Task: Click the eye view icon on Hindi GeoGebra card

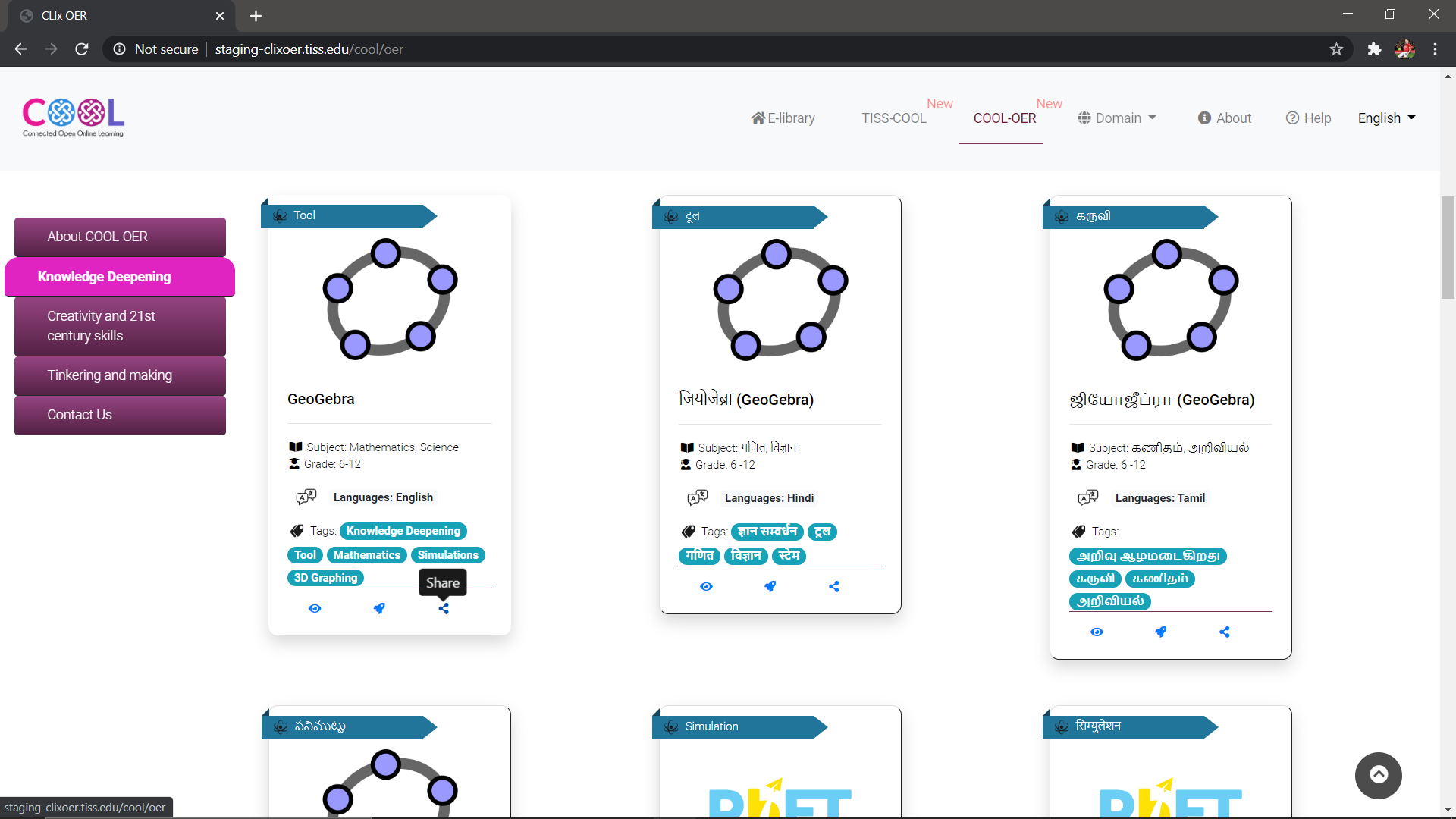Action: tap(706, 586)
